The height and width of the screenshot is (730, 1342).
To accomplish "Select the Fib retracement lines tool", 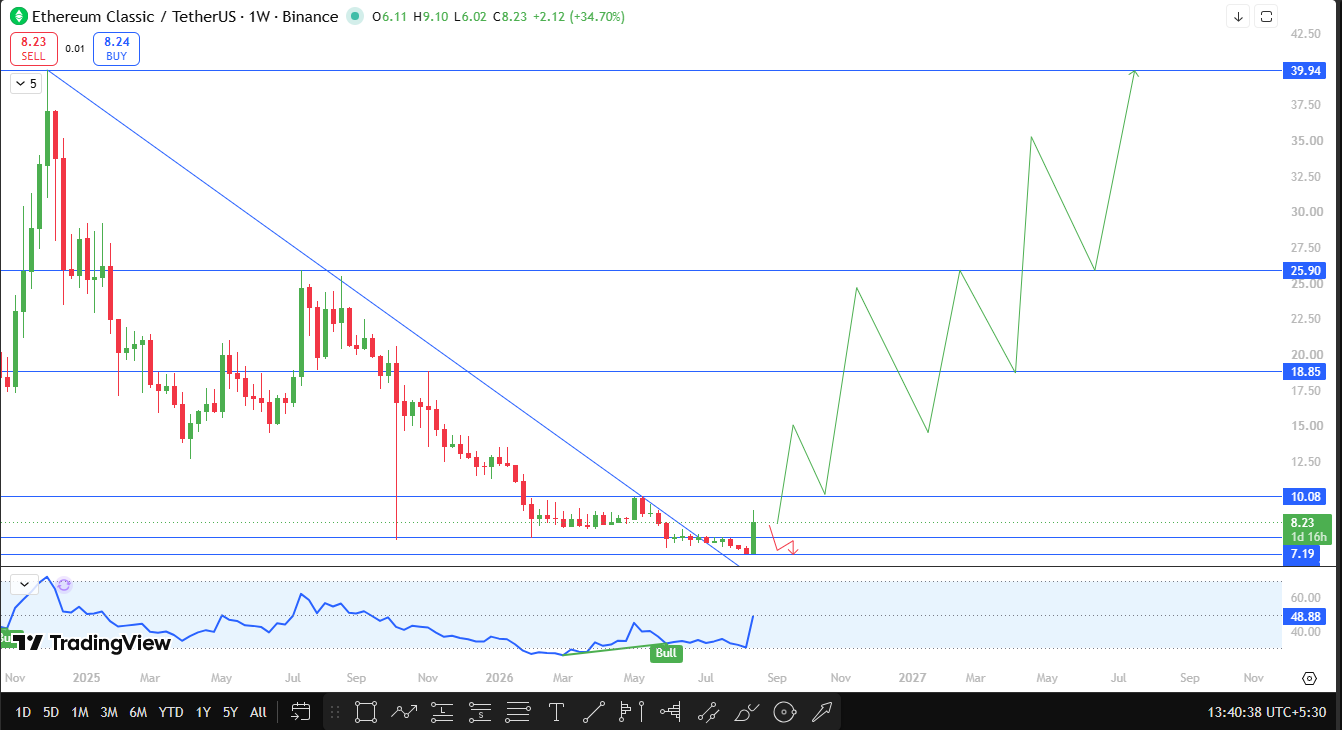I will click(518, 712).
